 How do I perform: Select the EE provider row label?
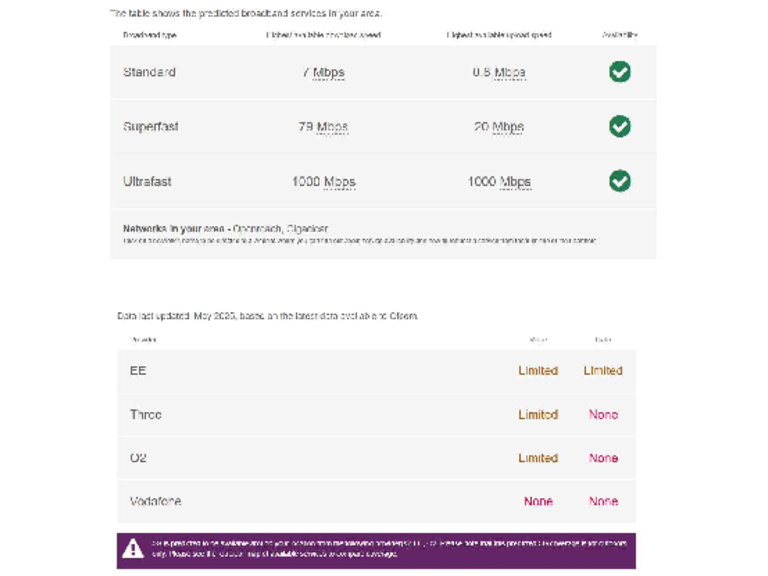[138, 370]
